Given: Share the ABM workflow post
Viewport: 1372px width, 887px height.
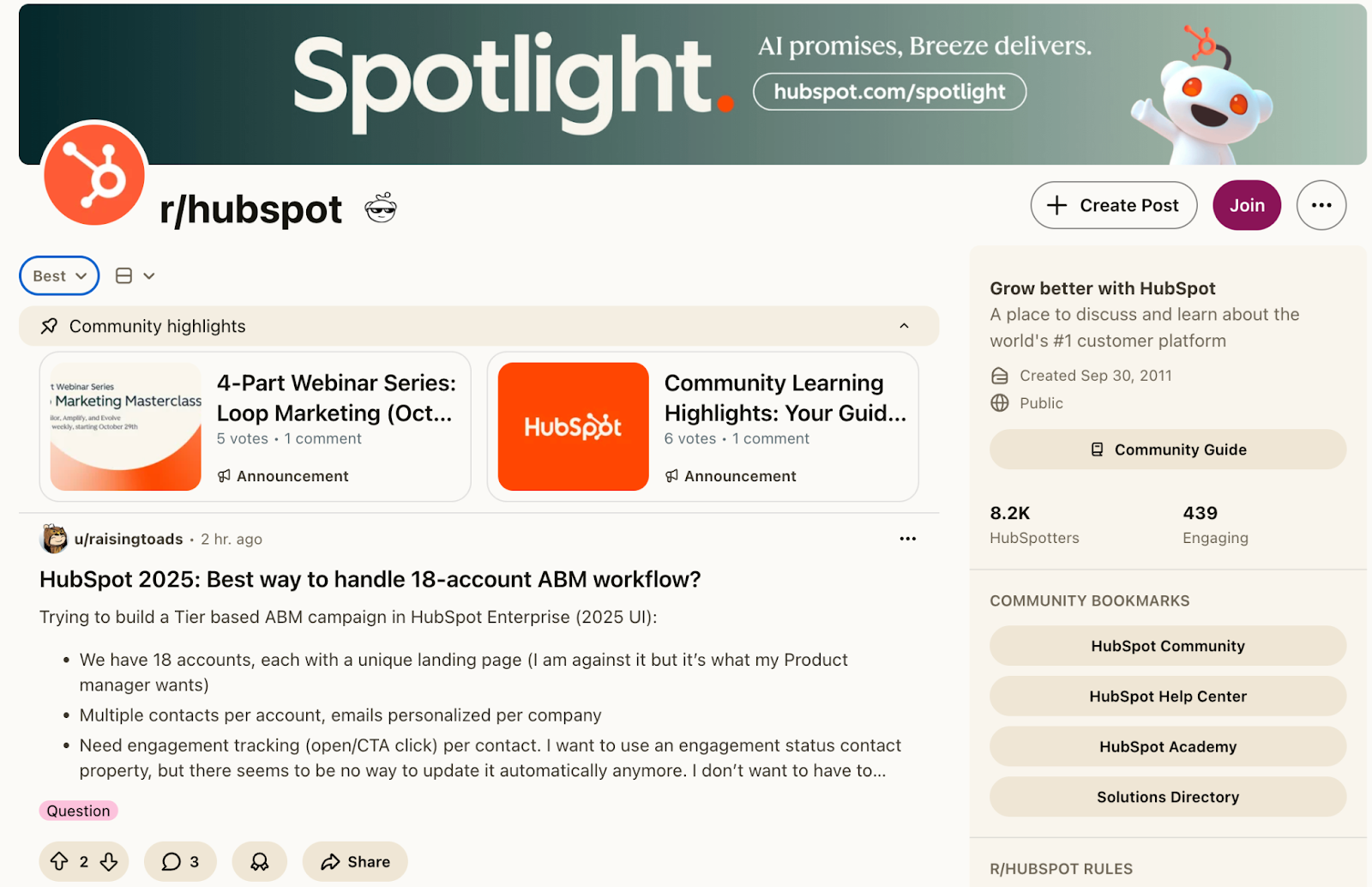Looking at the screenshot, I should 354,861.
